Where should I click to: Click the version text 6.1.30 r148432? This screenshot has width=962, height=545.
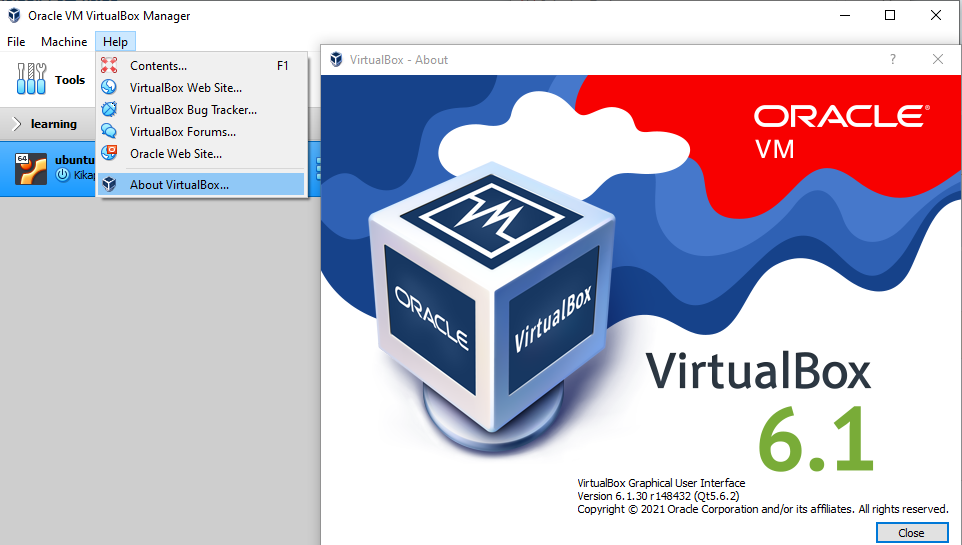point(658,496)
